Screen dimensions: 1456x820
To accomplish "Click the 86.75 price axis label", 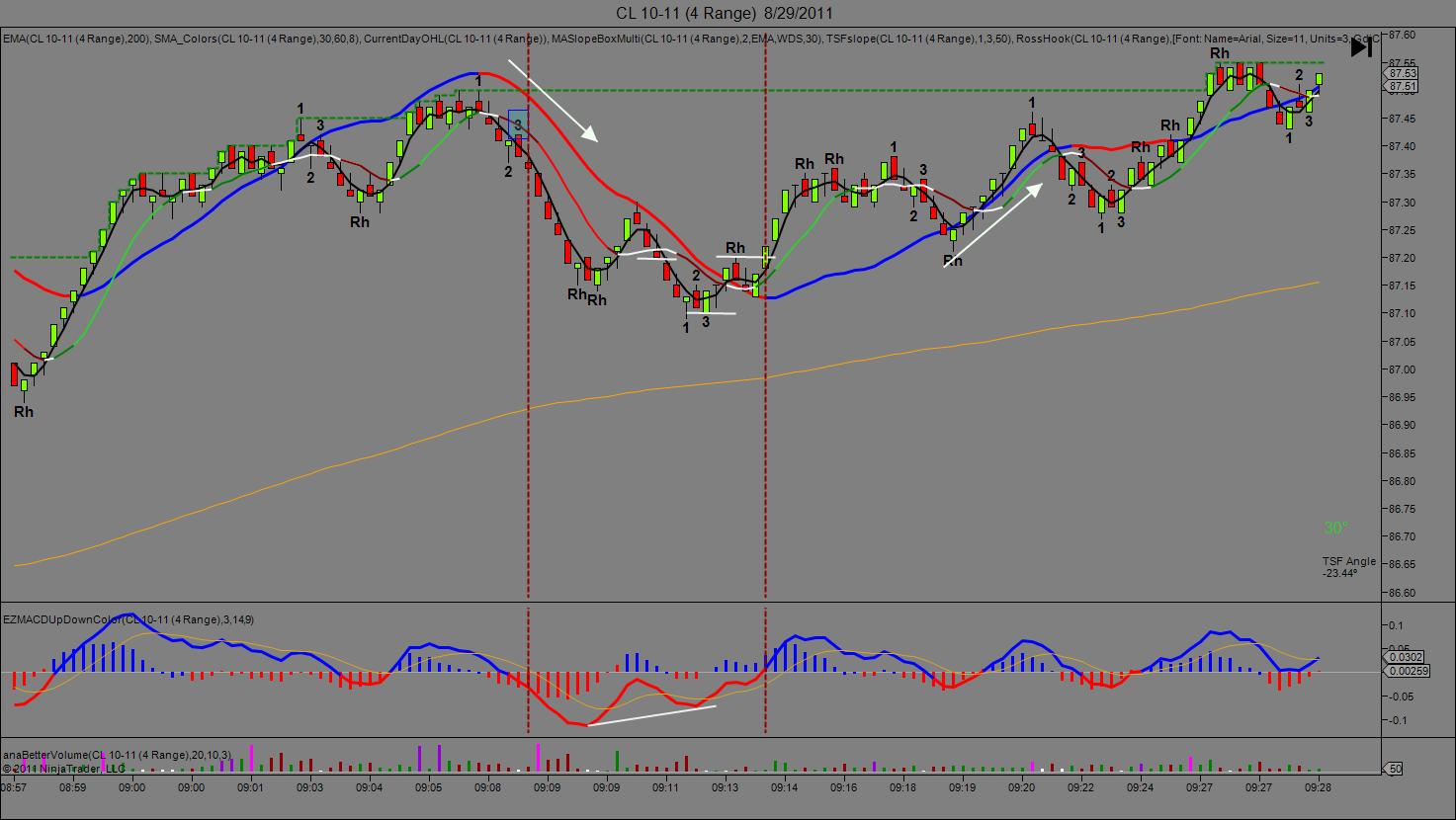I will point(1403,509).
